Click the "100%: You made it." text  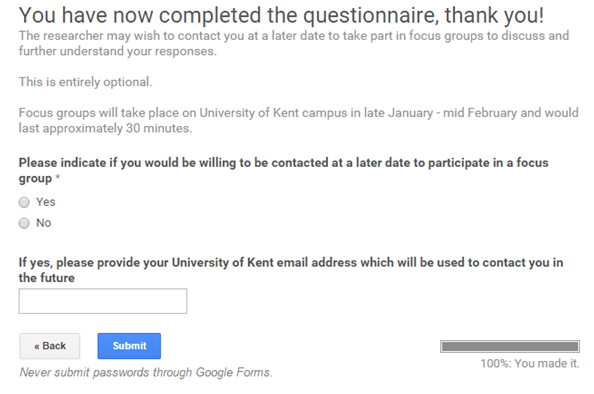[x=530, y=363]
